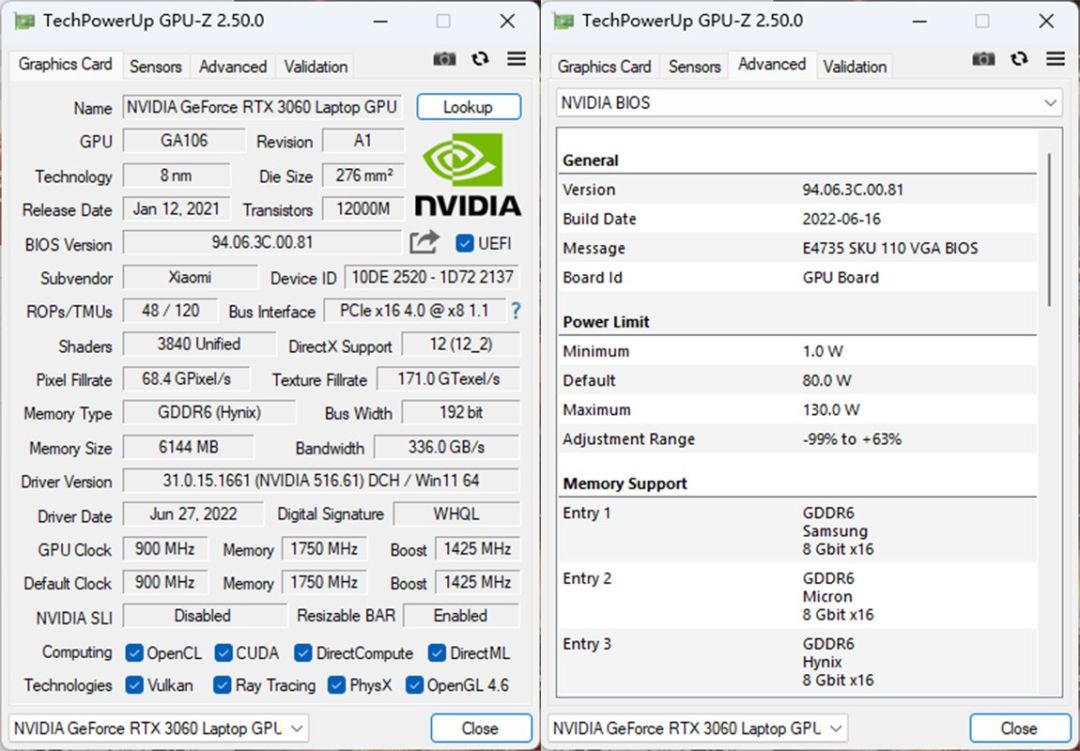The height and width of the screenshot is (751, 1080).
Task: Click Adjustment Range -99% to +63%
Action: 851,439
